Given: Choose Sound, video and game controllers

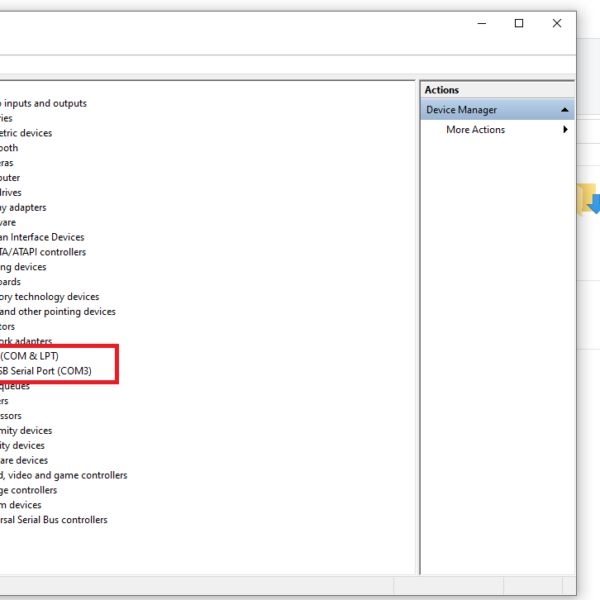Looking at the screenshot, I should (64, 475).
